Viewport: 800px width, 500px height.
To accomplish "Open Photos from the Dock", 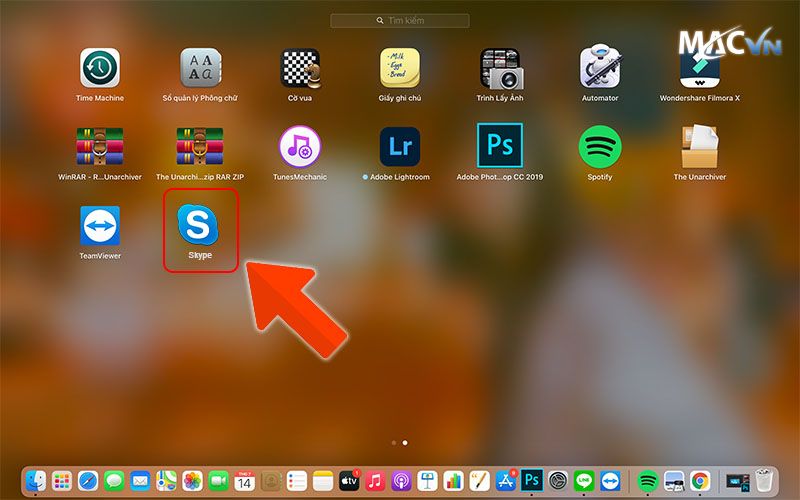I will click(x=192, y=481).
